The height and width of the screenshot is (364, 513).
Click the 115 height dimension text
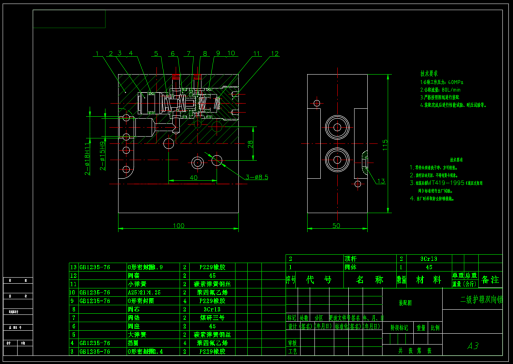coord(385,145)
